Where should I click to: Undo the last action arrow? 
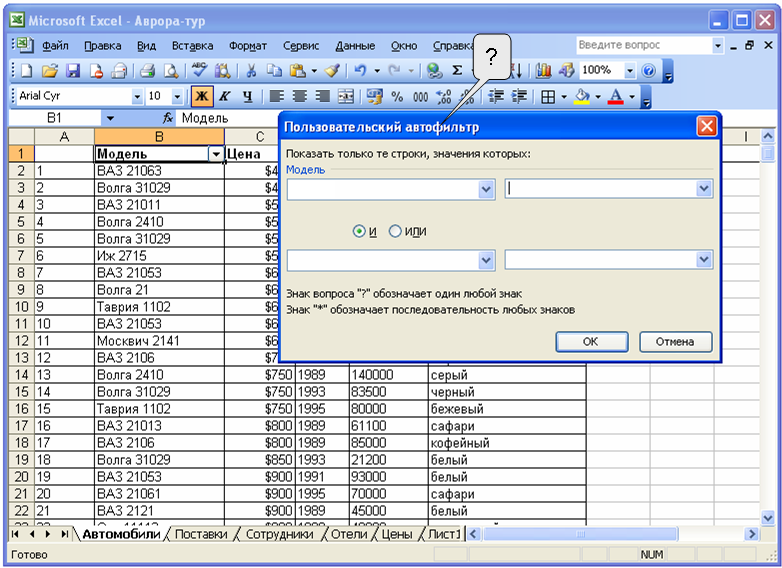click(360, 71)
